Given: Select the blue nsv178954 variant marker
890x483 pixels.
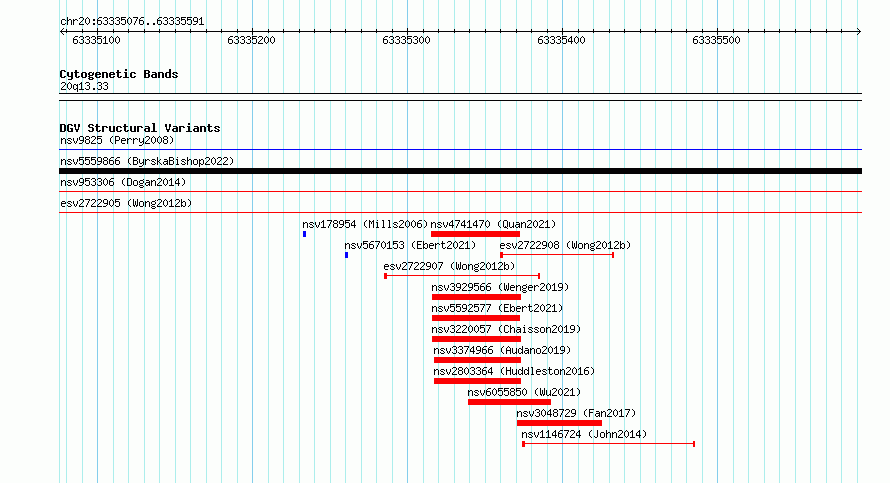Looking at the screenshot, I should point(305,234).
